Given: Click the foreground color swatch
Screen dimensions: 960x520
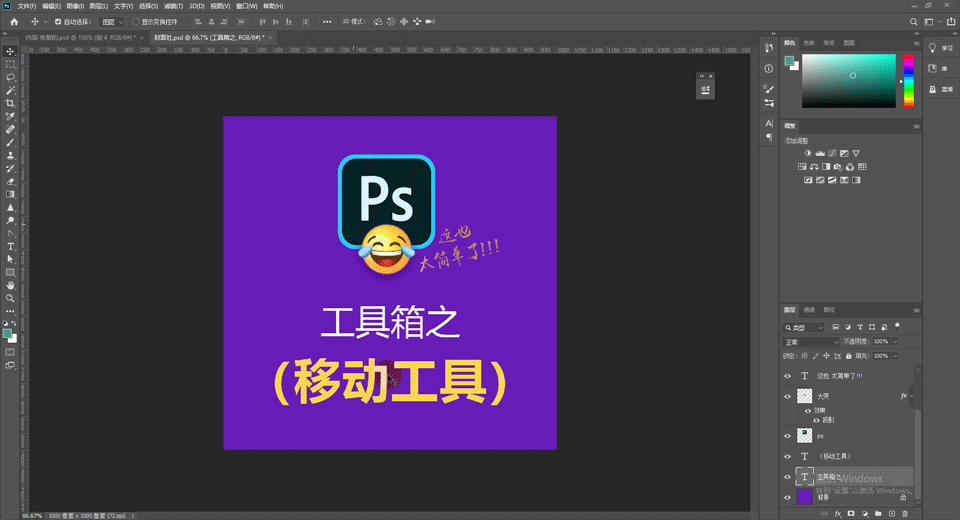Looking at the screenshot, I should (x=7, y=332).
